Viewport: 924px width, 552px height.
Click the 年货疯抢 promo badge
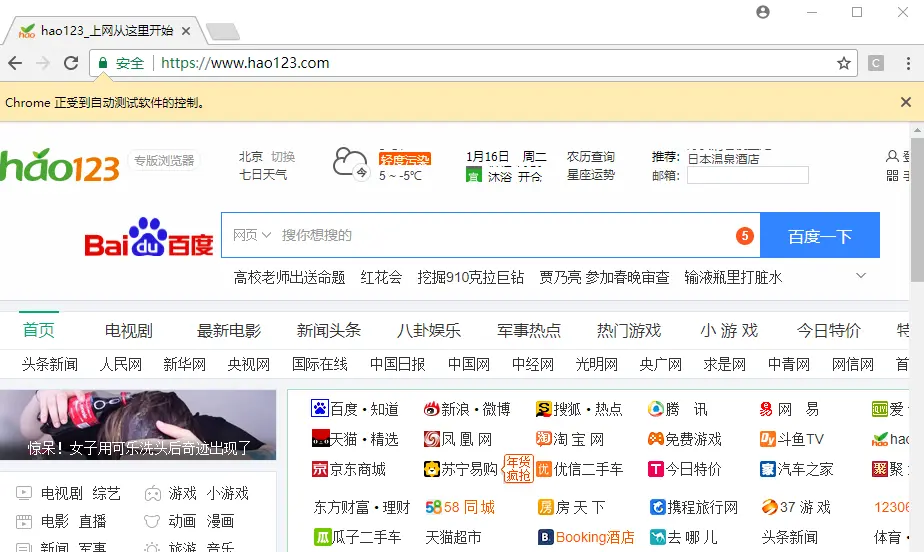coord(519,469)
